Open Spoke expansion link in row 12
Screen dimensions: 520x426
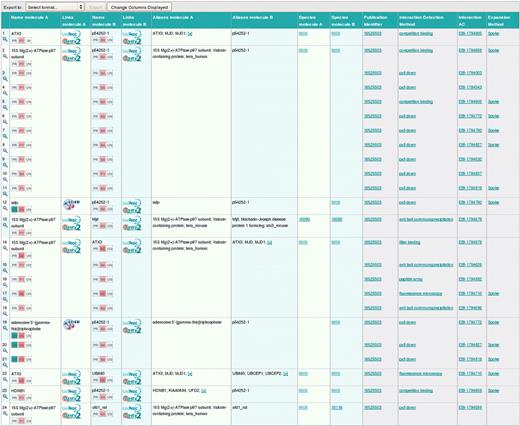(493, 203)
